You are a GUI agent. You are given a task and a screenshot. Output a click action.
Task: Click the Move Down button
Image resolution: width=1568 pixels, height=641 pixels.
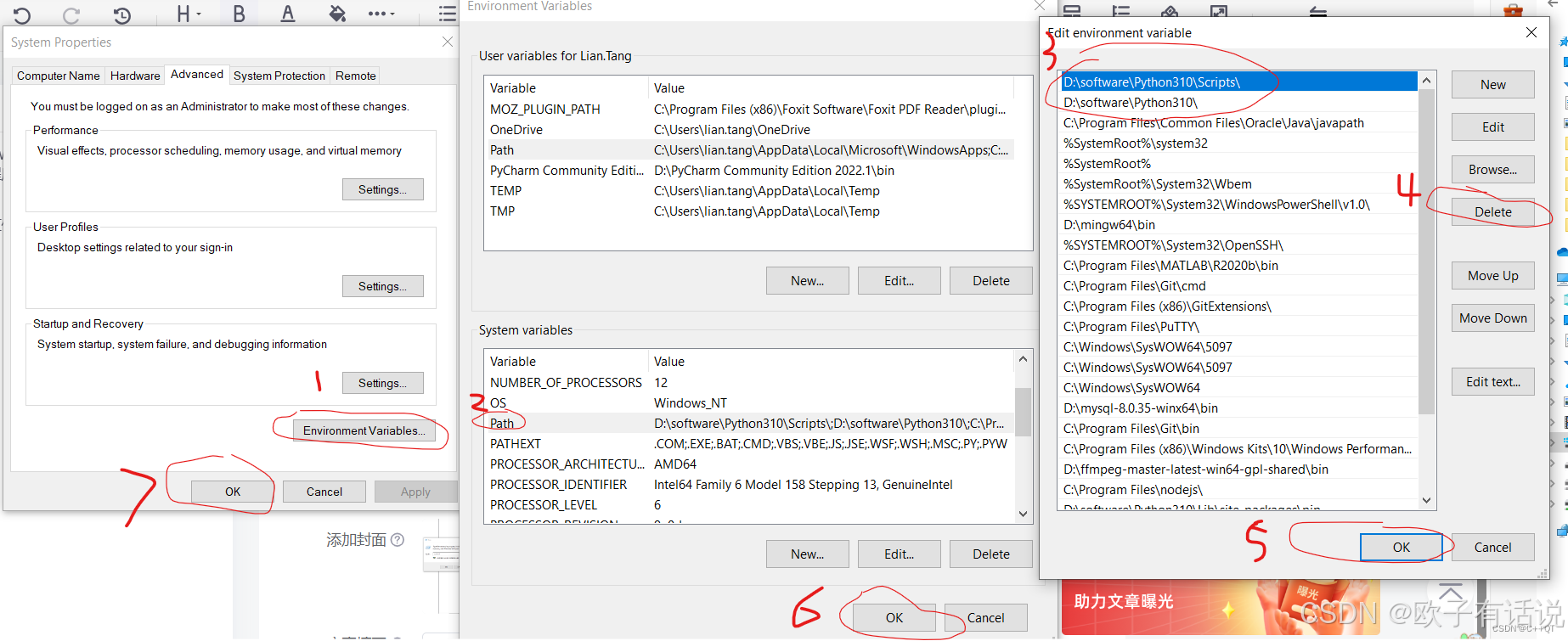click(1493, 318)
